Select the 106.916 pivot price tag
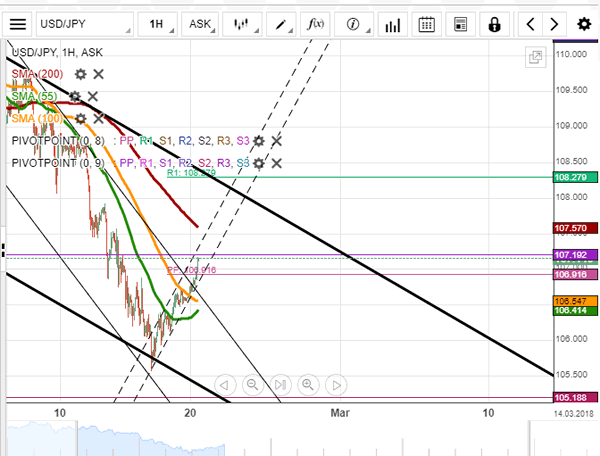The width and height of the screenshot is (600, 456). pos(575,274)
